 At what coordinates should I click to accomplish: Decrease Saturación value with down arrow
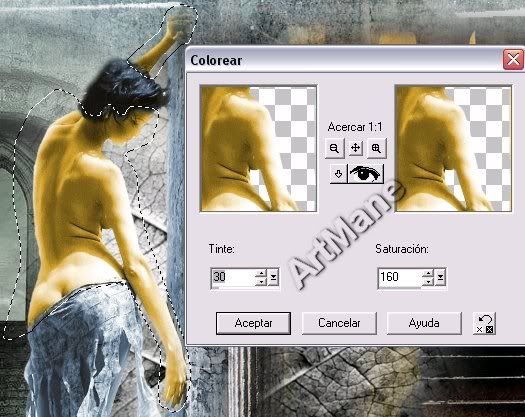(428, 282)
